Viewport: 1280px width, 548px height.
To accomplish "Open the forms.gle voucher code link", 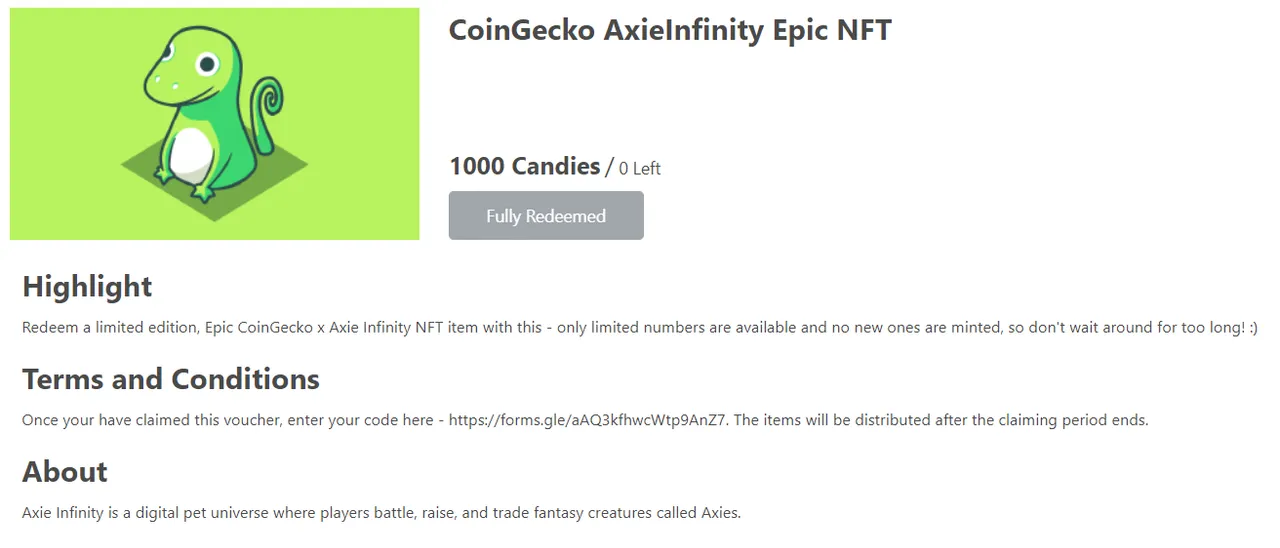I will click(590, 420).
